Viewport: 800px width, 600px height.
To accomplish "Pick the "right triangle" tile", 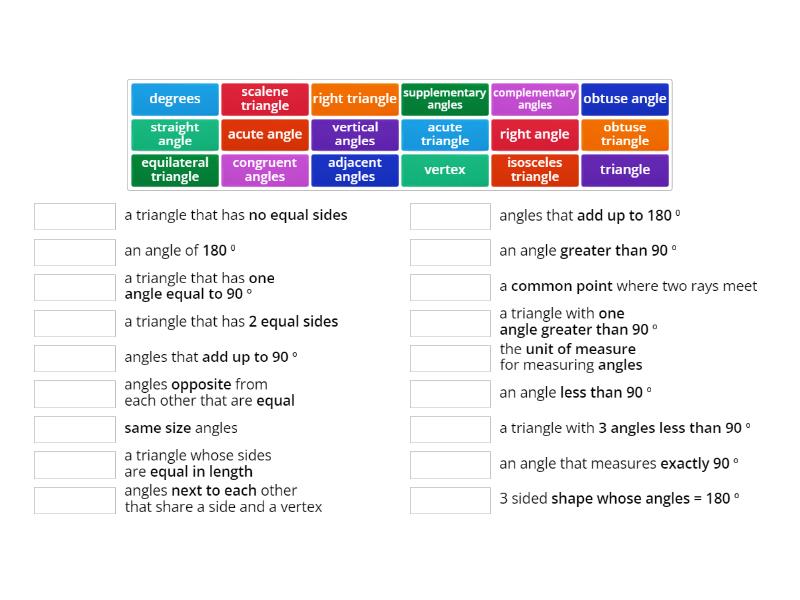I will [x=354, y=98].
